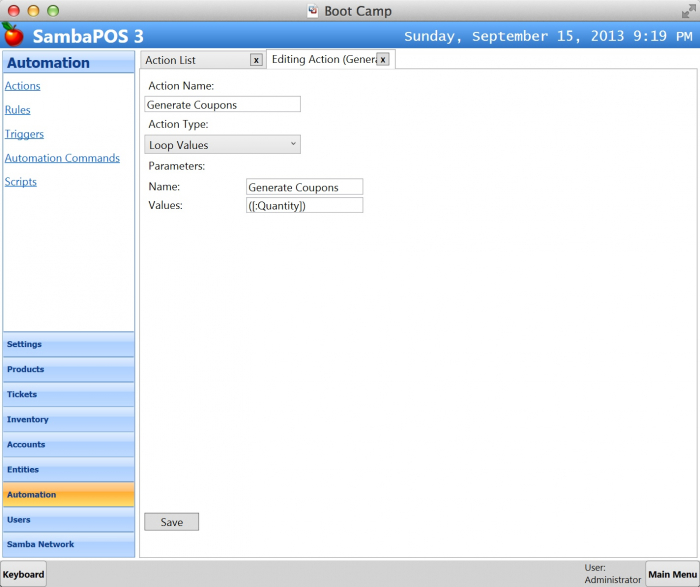
Task: Close the Action List tab
Action: [x=256, y=60]
